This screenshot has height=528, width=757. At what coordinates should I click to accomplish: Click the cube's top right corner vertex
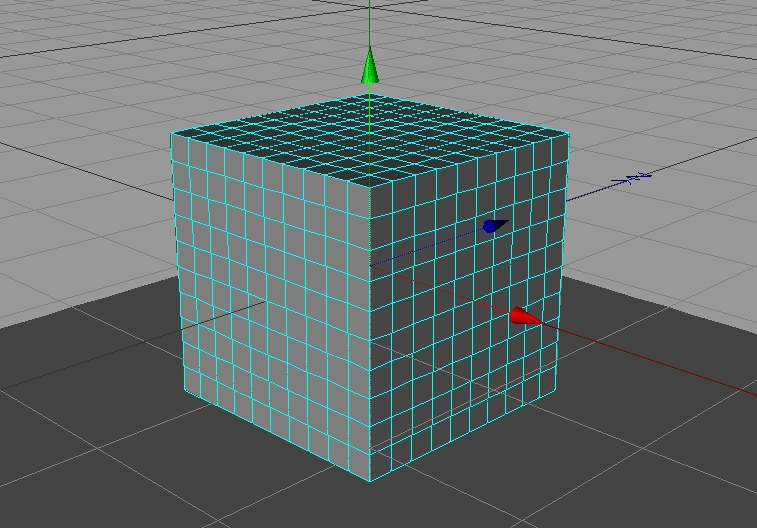[568, 132]
